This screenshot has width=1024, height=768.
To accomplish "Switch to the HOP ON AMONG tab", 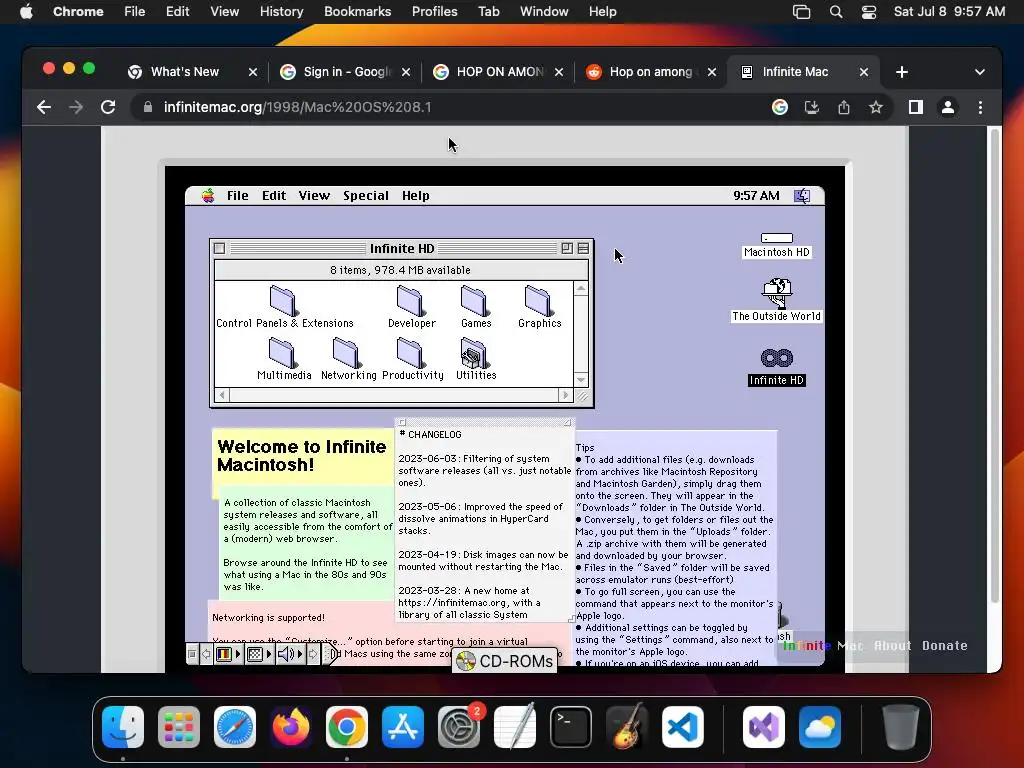I will pyautogui.click(x=500, y=72).
